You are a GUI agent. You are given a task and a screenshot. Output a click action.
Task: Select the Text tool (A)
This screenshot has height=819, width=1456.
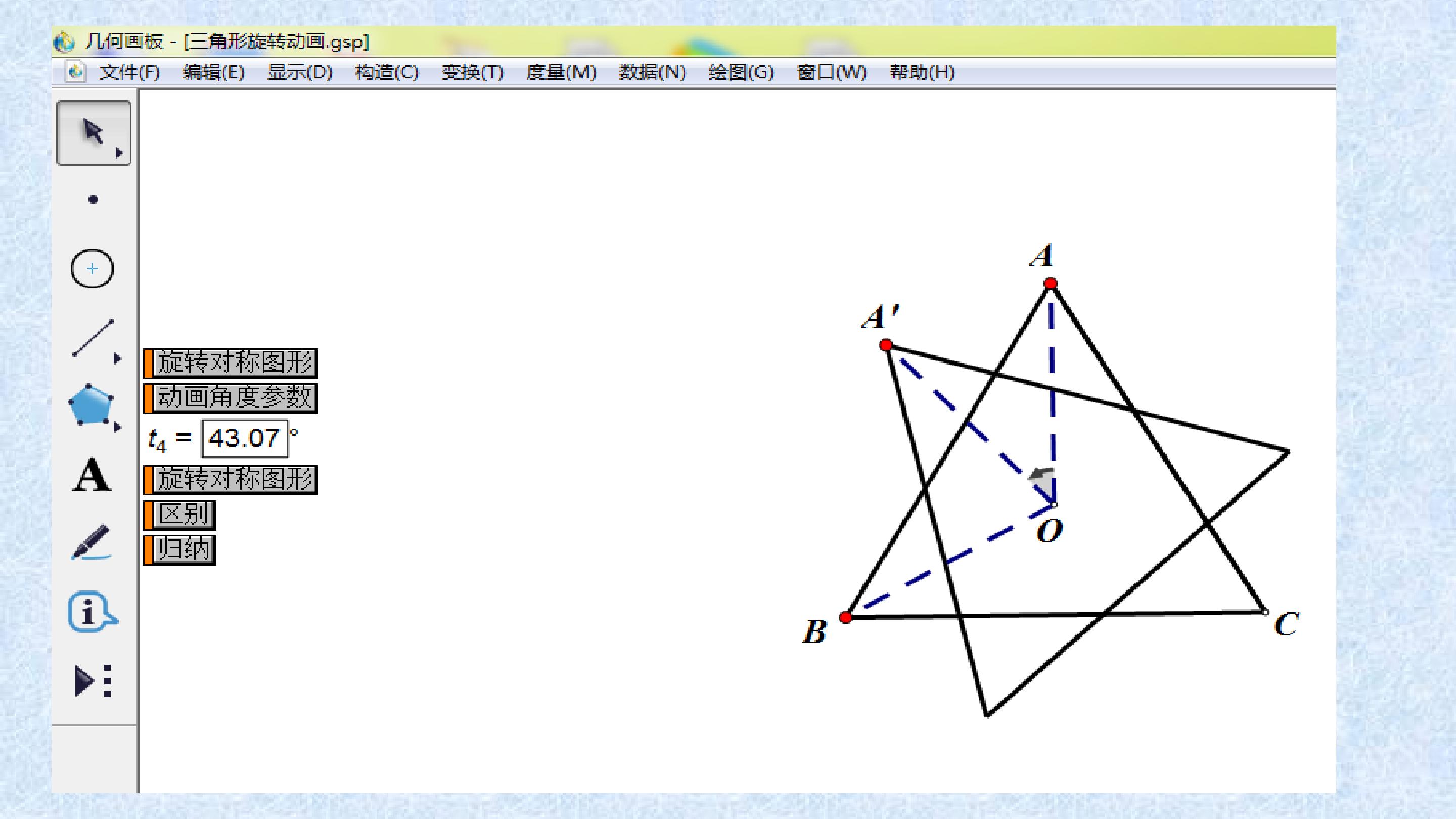point(92,475)
